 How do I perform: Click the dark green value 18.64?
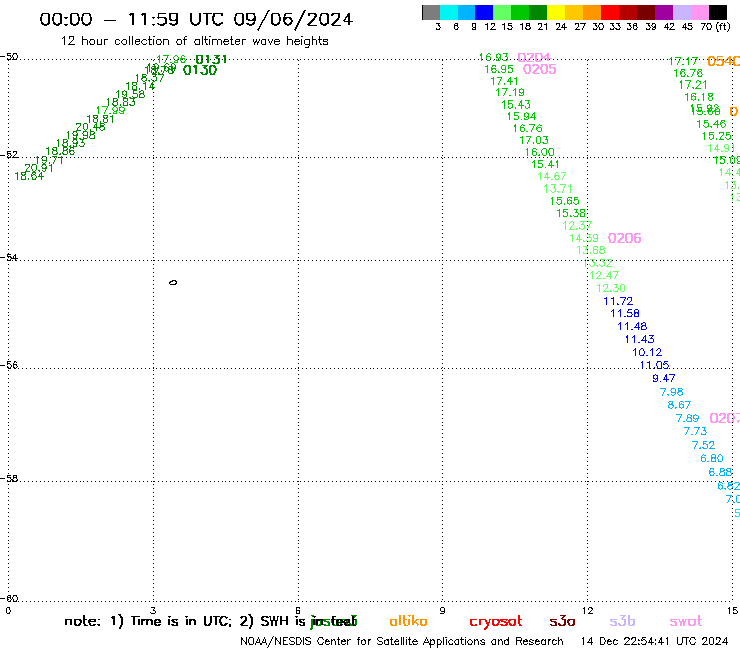pos(29,177)
